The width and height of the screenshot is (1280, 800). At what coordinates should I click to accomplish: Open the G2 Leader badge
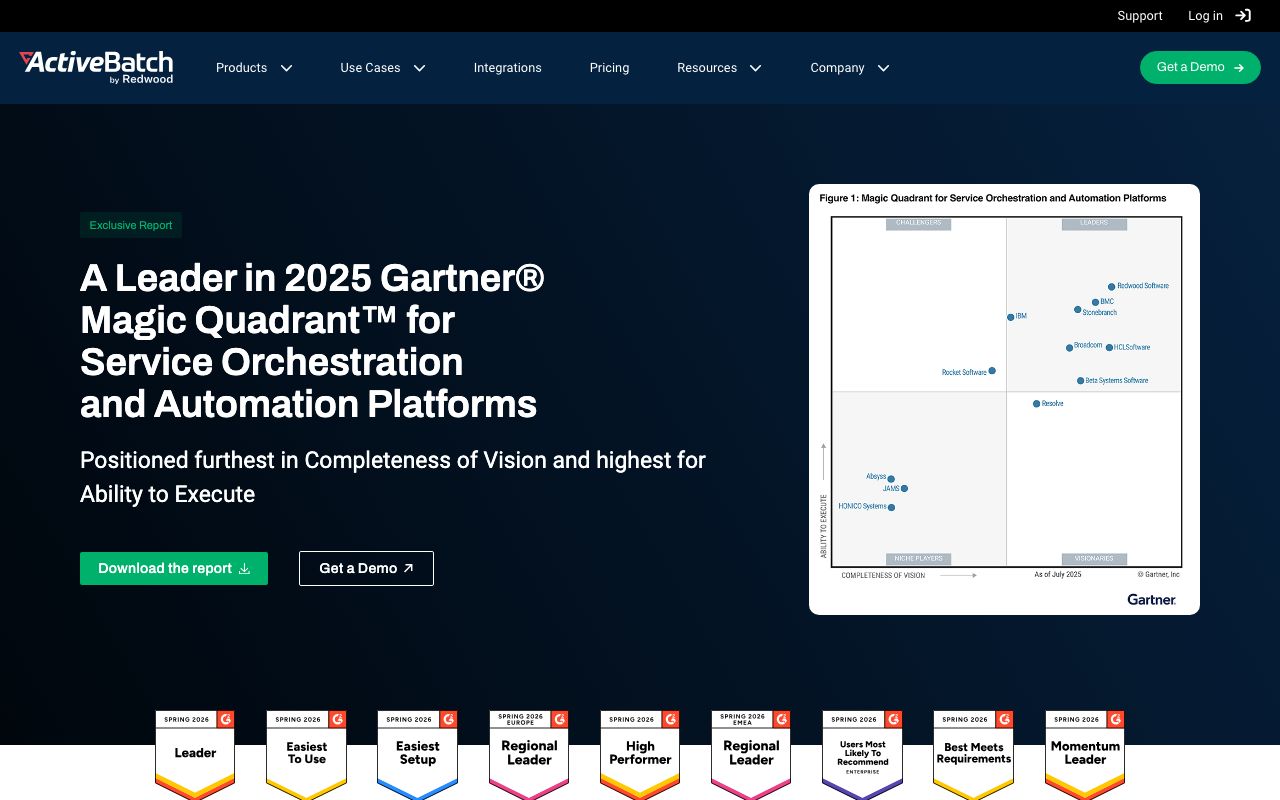[195, 755]
